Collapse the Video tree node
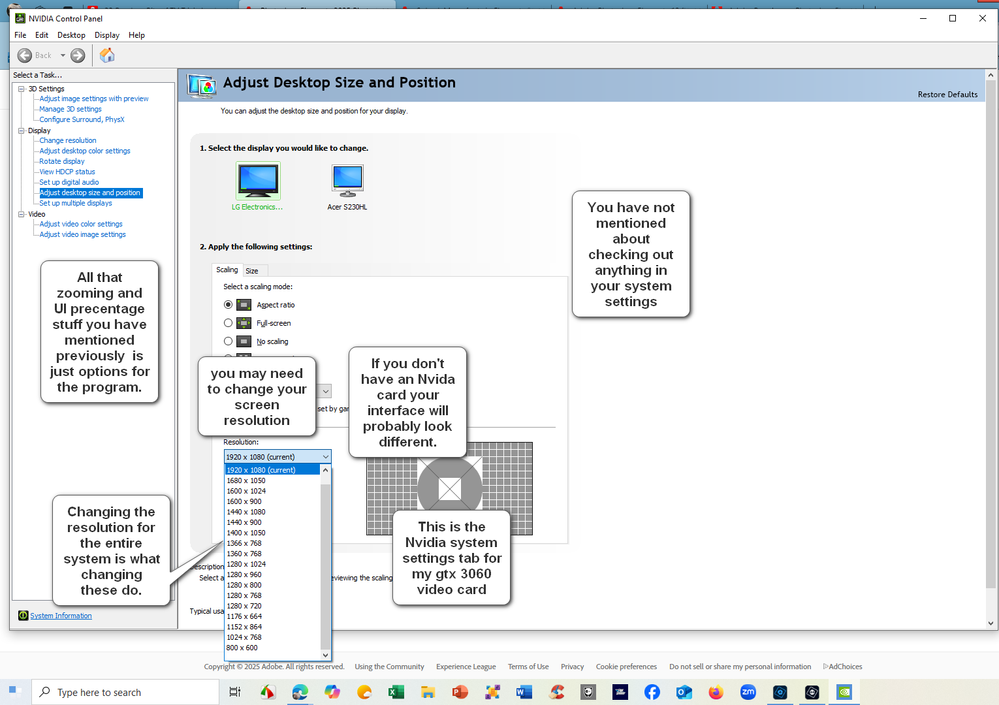The width and height of the screenshot is (999, 705). (x=21, y=215)
